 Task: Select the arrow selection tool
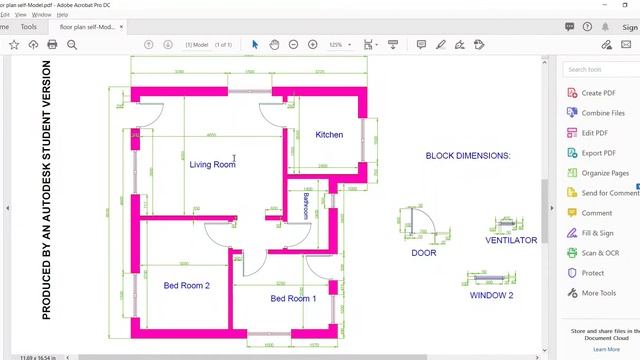255,44
